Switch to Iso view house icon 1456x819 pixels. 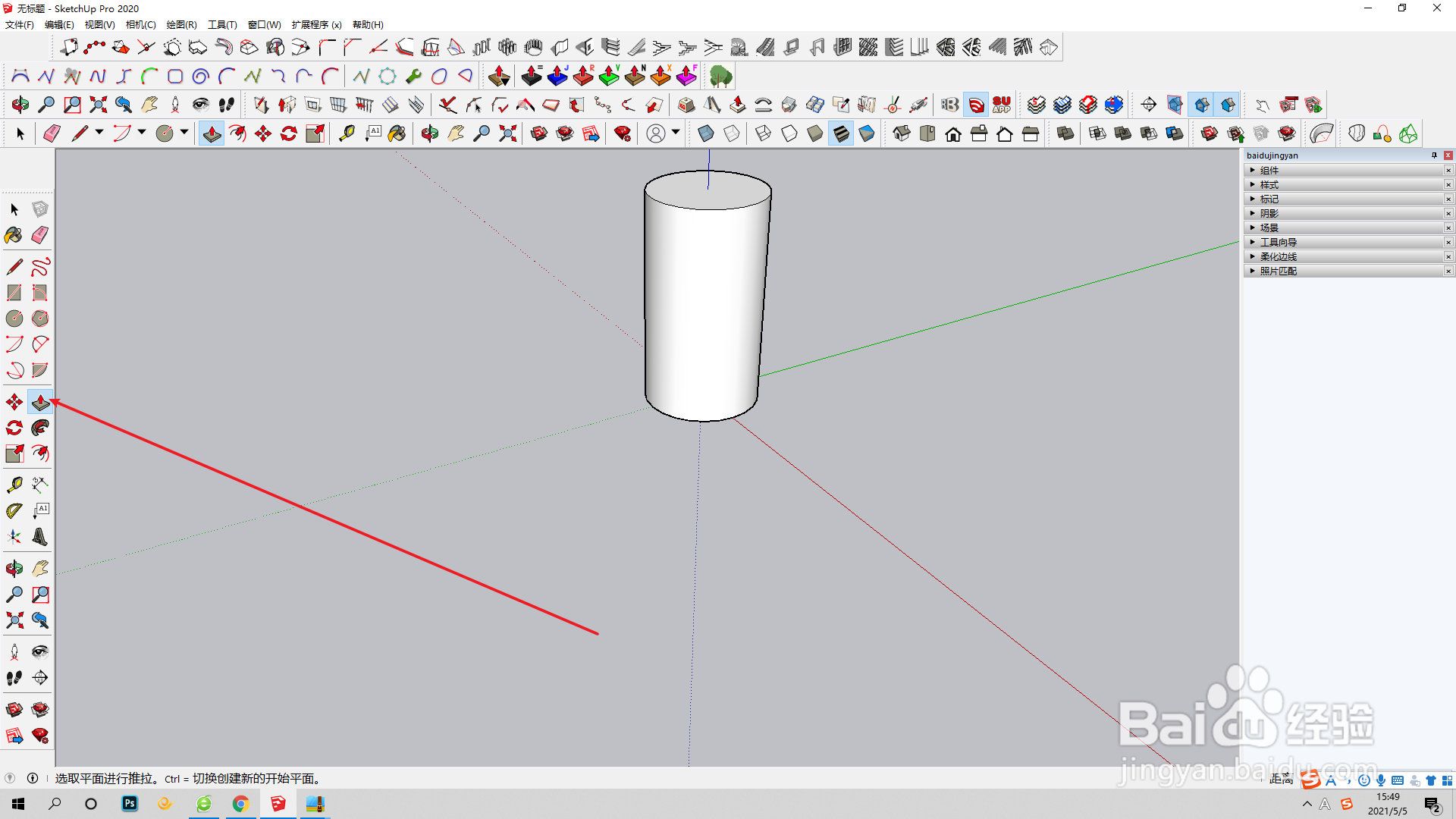(902, 134)
